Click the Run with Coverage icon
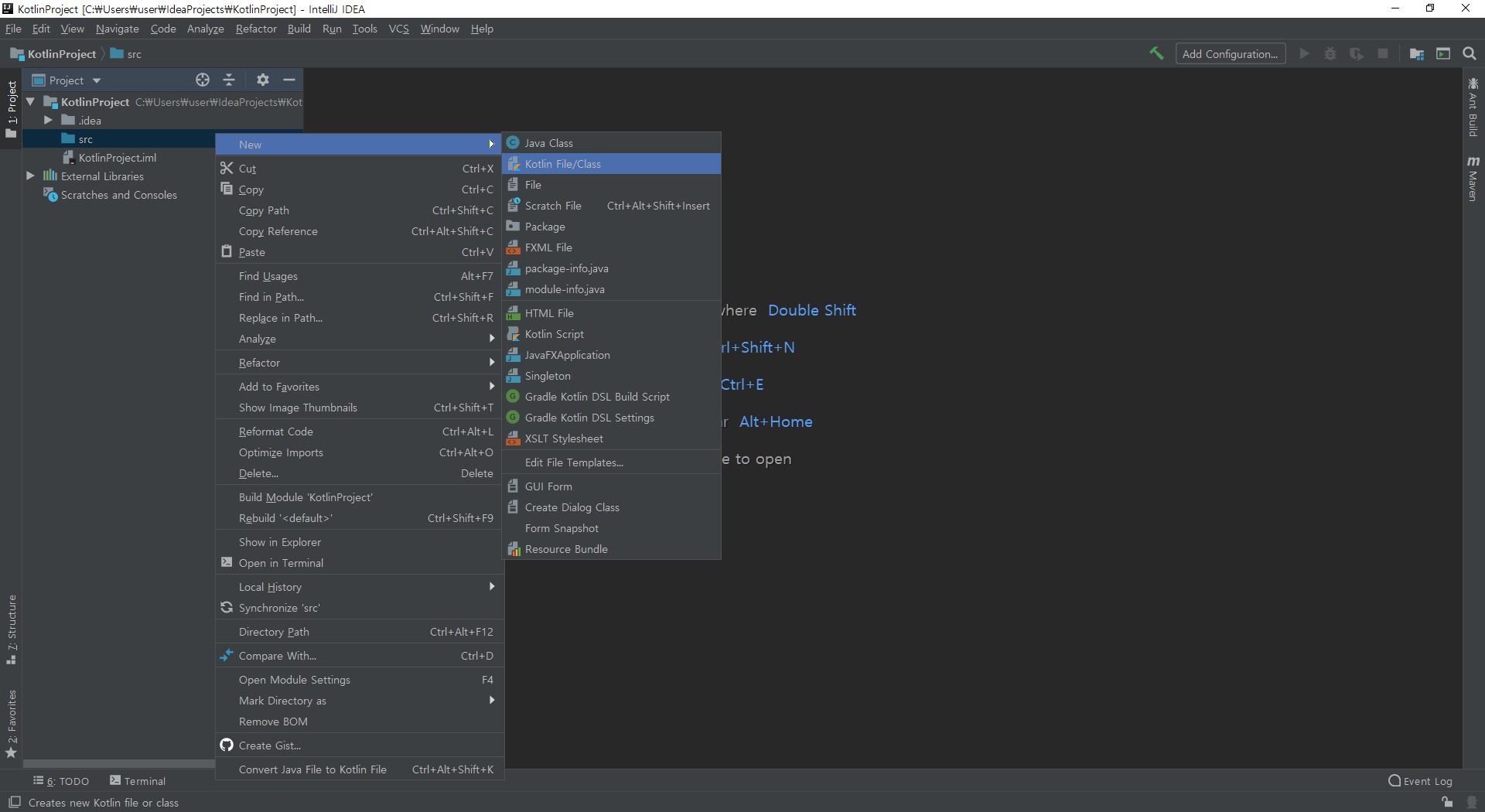Viewport: 1485px width, 812px height. click(x=1357, y=53)
